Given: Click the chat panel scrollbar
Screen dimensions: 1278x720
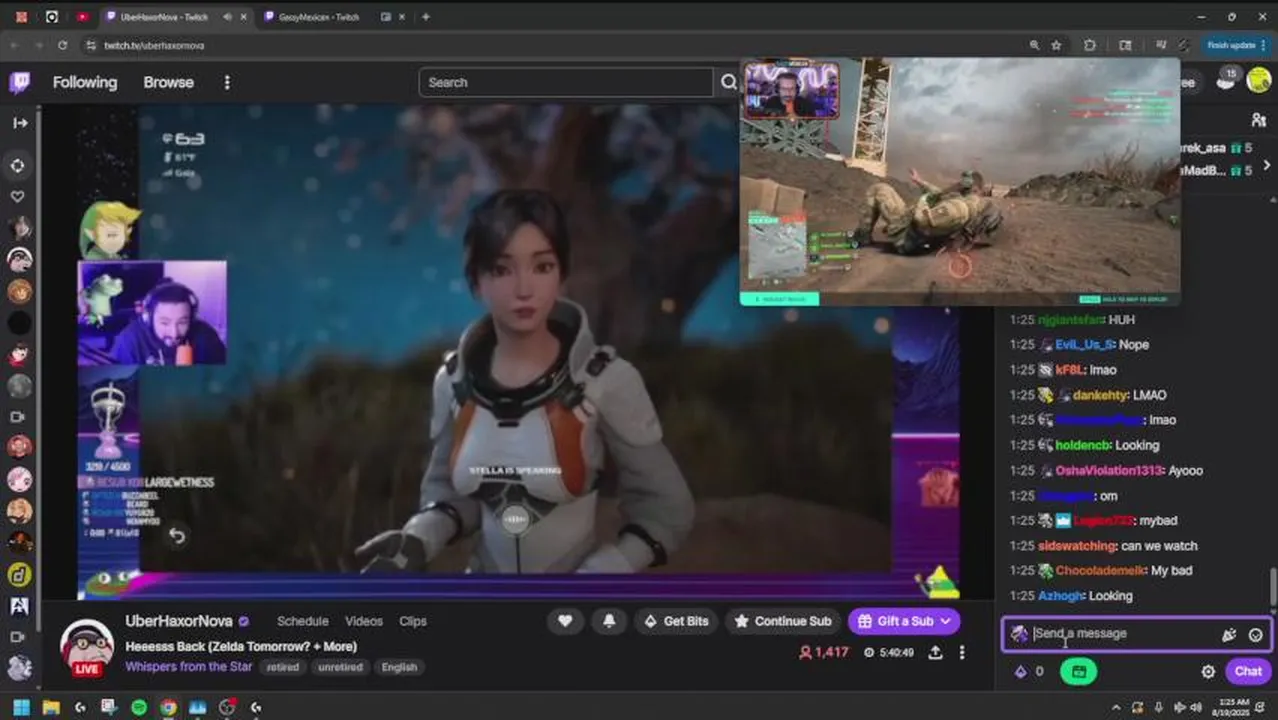Looking at the screenshot, I should pos(1273,586).
